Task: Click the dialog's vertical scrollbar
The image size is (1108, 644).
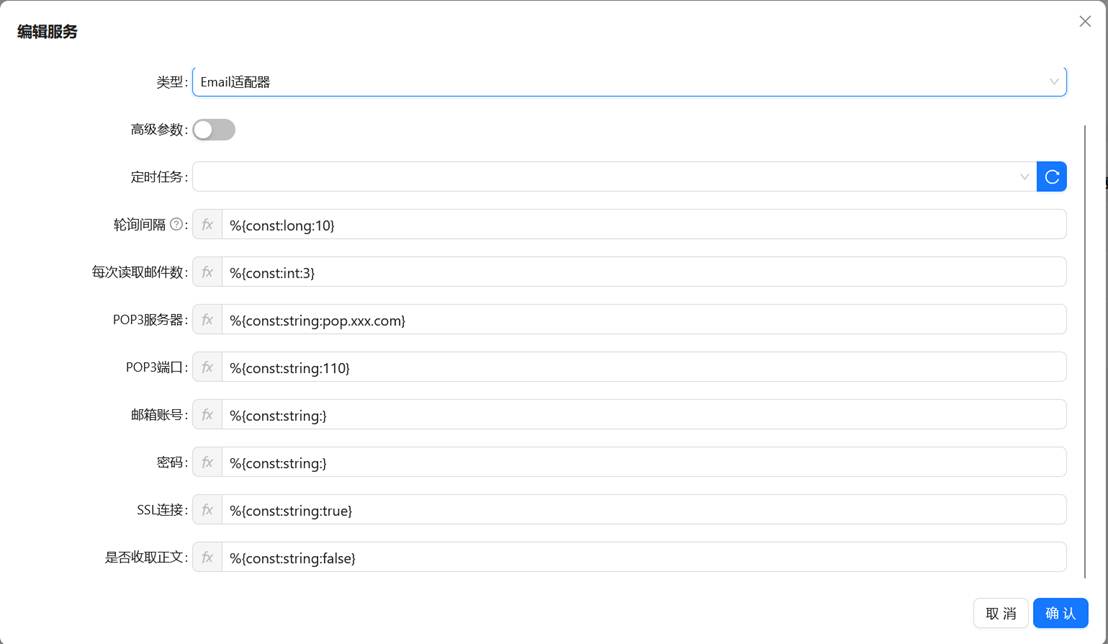Action: (x=1084, y=350)
